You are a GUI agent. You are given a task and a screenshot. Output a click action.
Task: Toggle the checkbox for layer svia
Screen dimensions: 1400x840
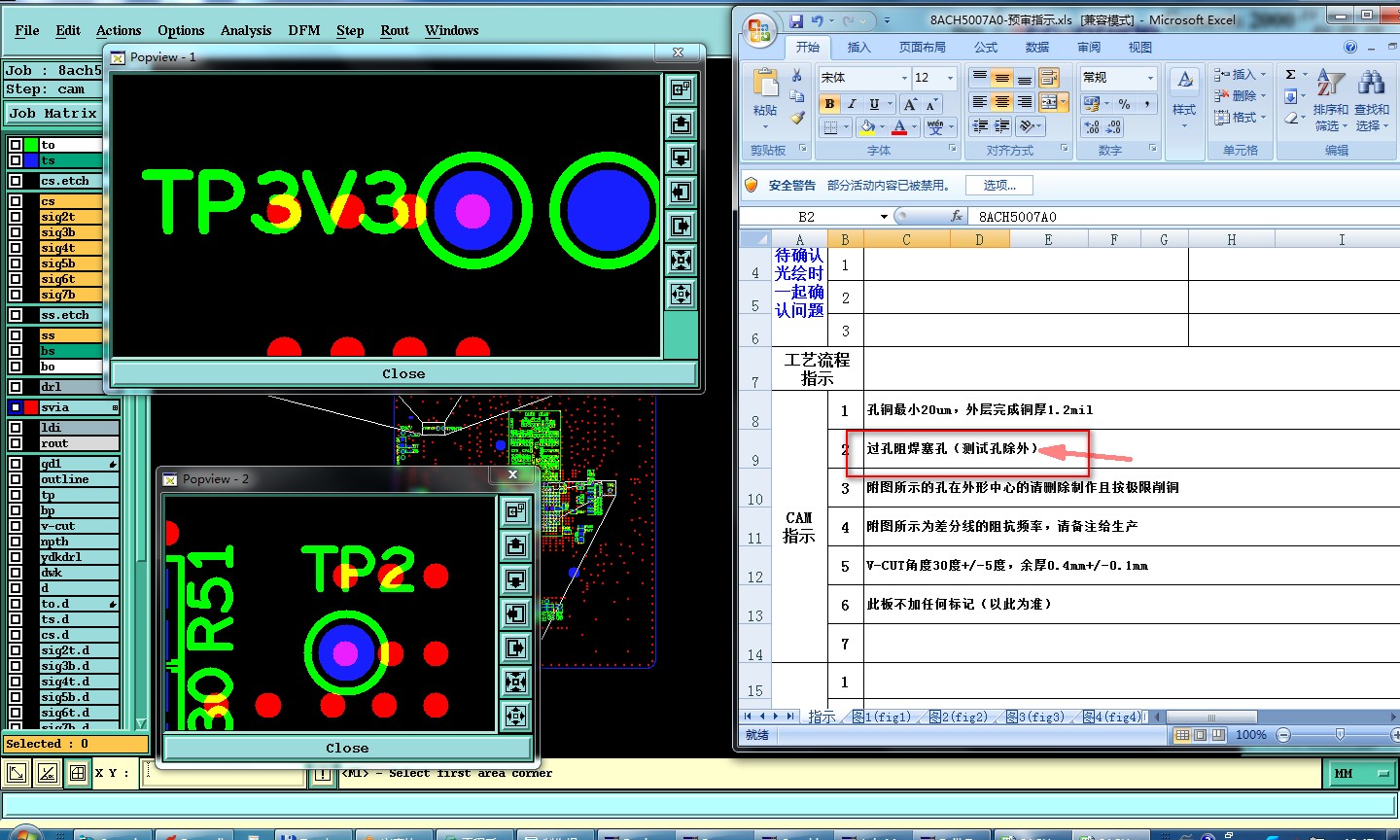pyautogui.click(x=16, y=407)
